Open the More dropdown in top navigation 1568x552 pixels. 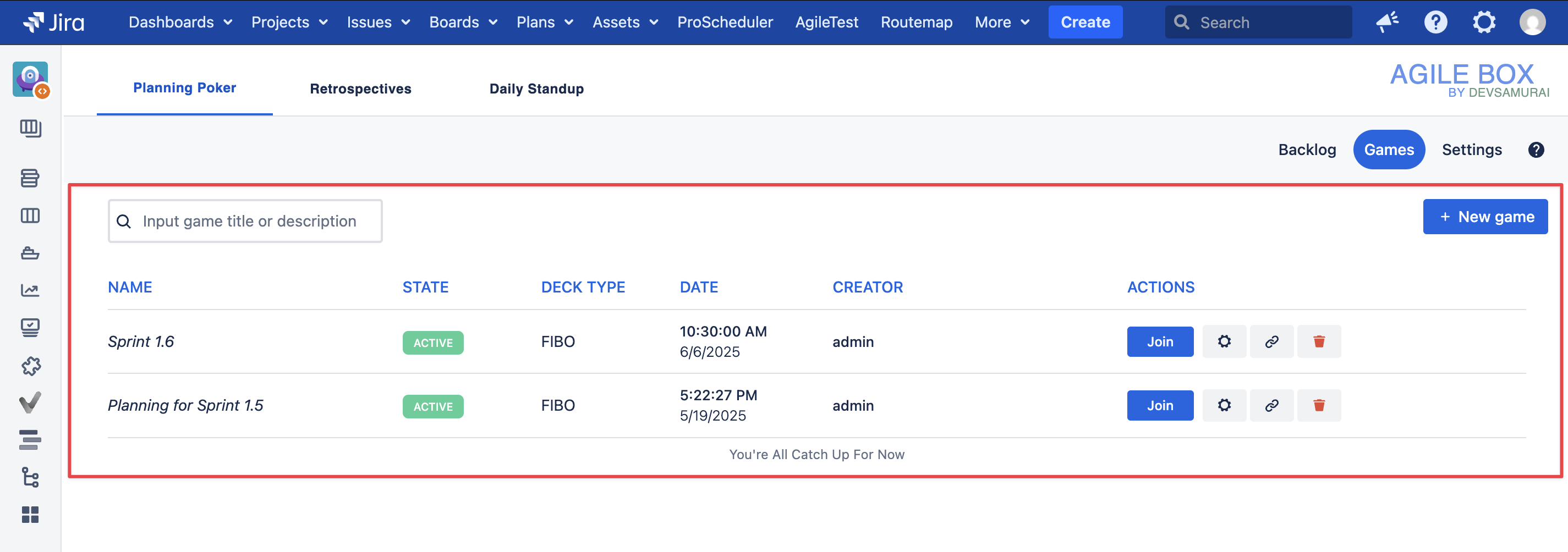pyautogui.click(x=1001, y=23)
